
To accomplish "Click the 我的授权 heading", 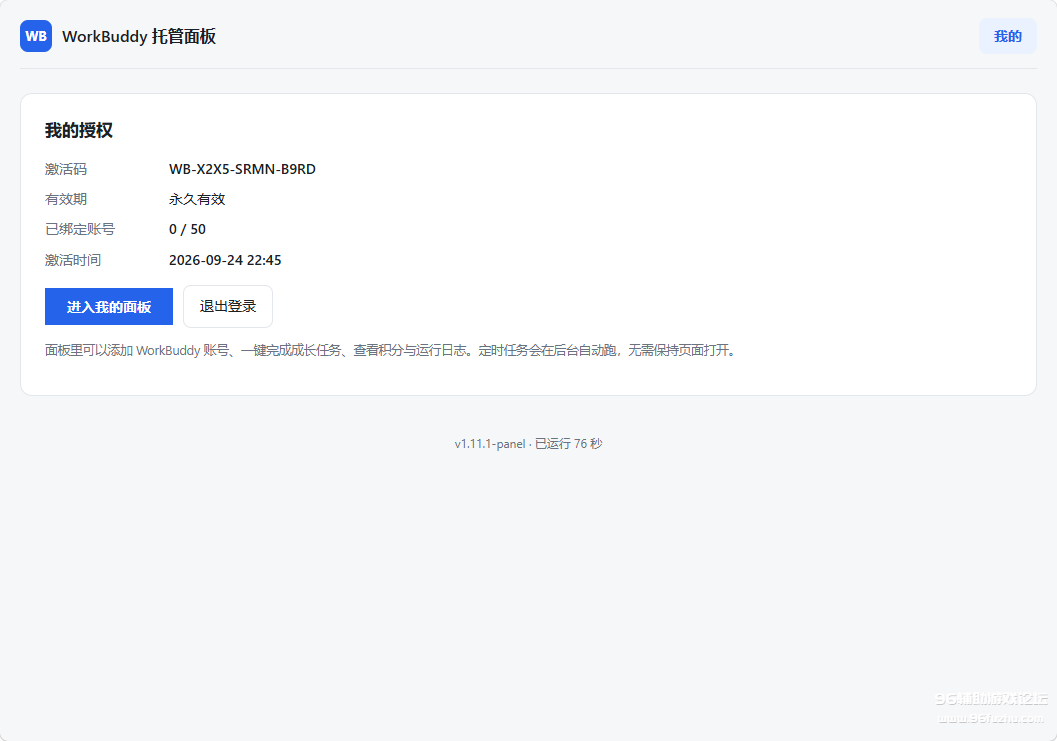I will click(x=79, y=130).
